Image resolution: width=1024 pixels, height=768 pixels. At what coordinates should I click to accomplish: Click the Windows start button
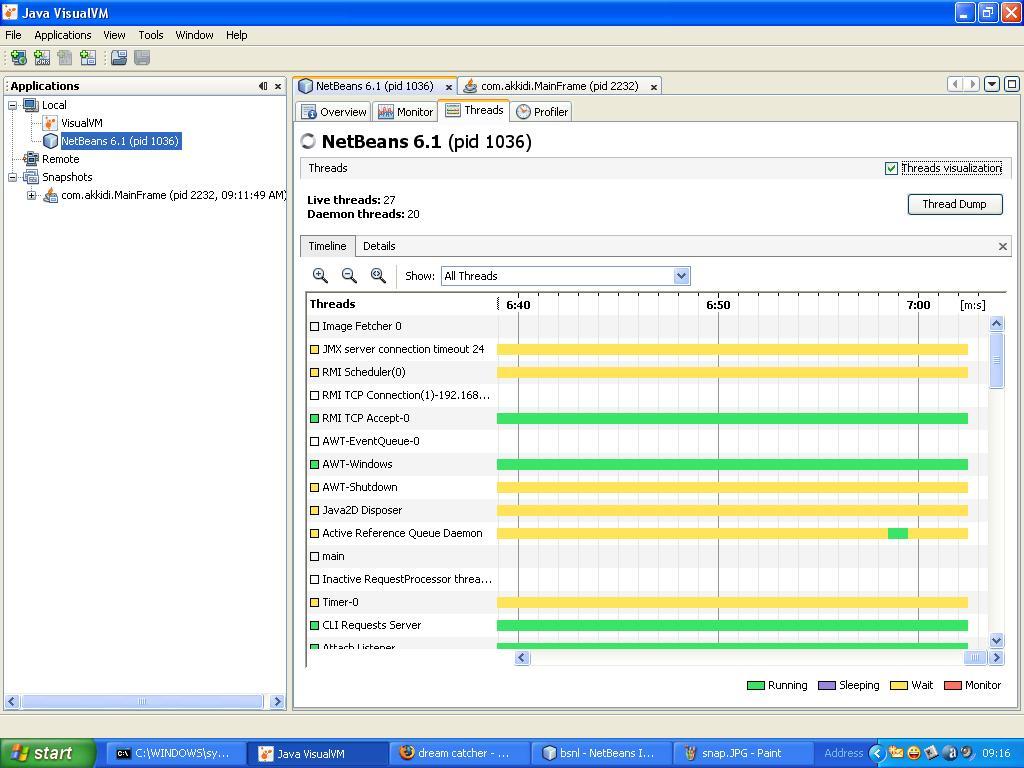(x=46, y=753)
